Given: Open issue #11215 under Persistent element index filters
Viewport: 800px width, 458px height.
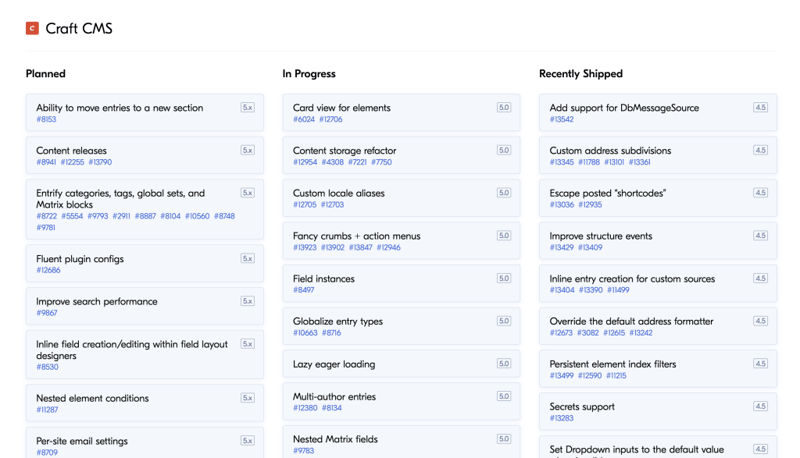Looking at the screenshot, I should [616, 376].
